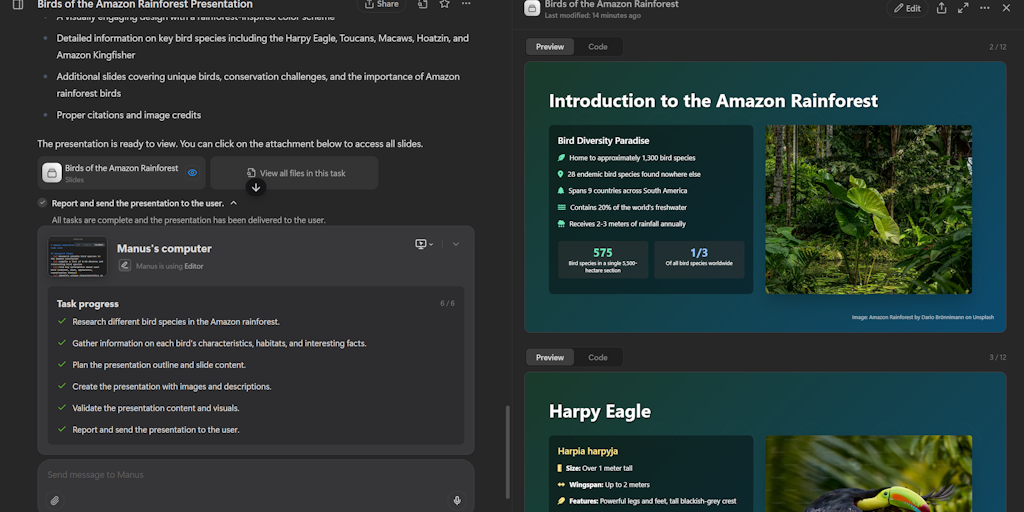
Task: Collapse the 'Report and send the presentation' step
Action: click(234, 203)
